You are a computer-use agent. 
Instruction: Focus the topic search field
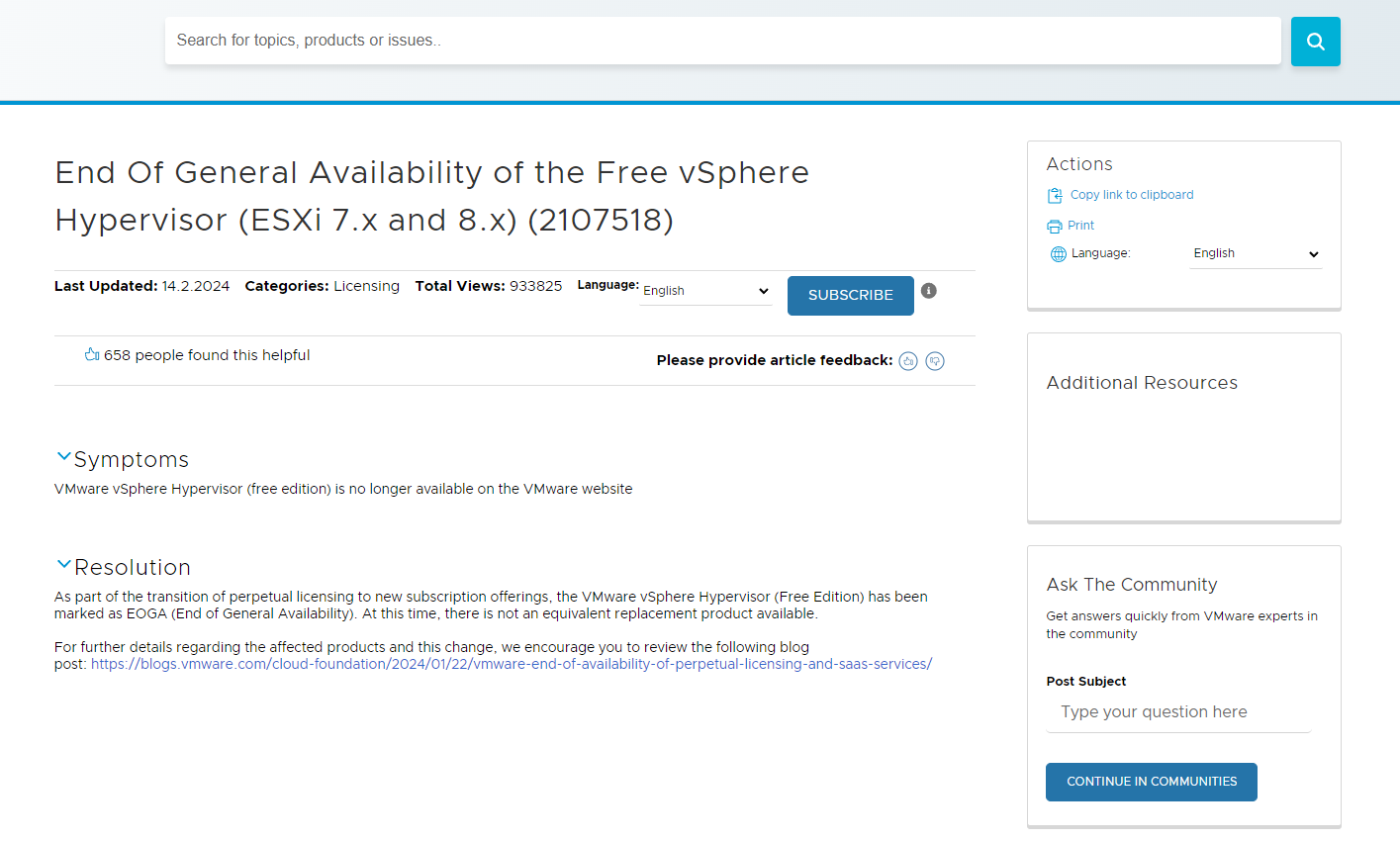(722, 41)
